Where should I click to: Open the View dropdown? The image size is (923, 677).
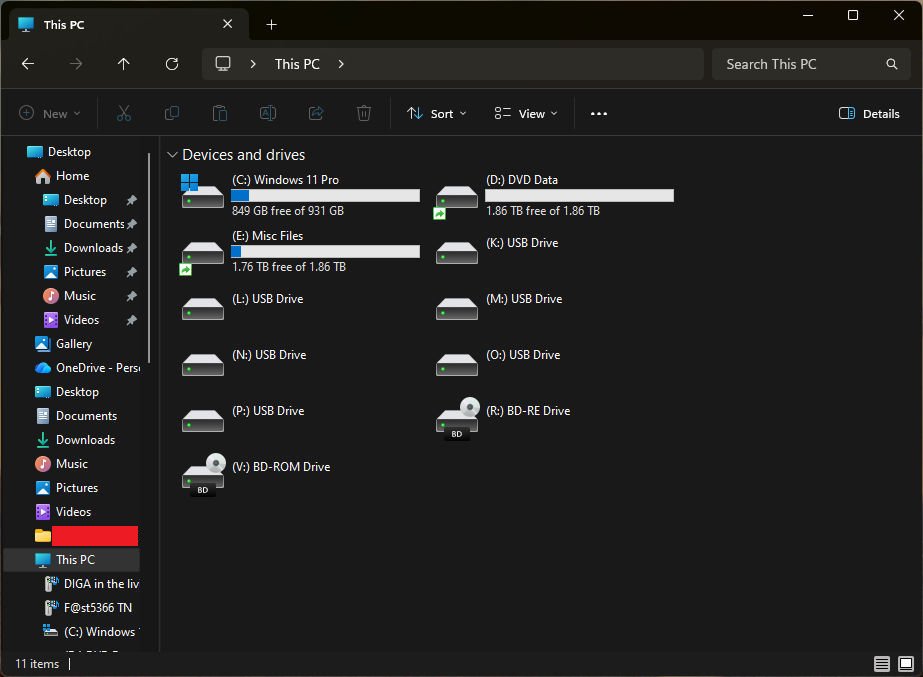526,114
